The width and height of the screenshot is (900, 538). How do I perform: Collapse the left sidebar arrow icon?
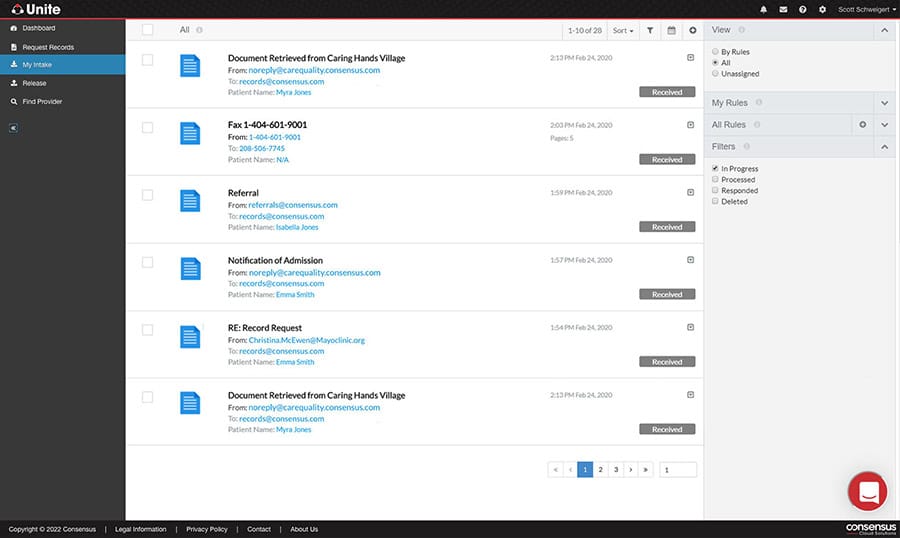[13, 128]
